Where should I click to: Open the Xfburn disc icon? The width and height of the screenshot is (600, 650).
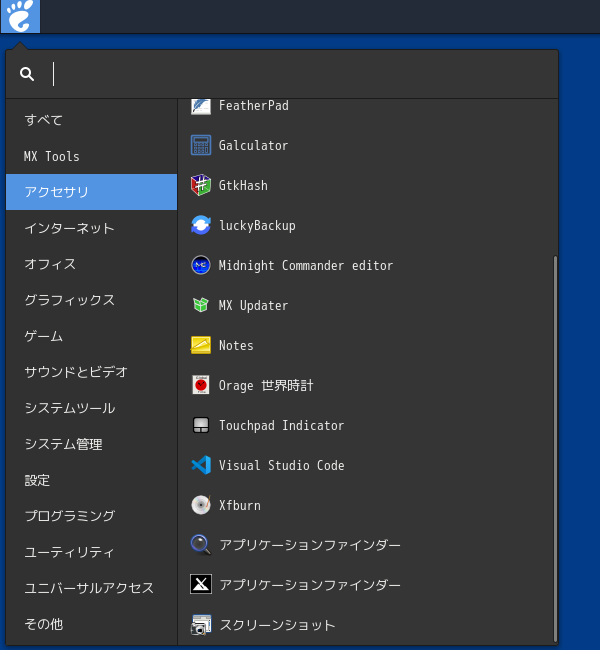[201, 505]
